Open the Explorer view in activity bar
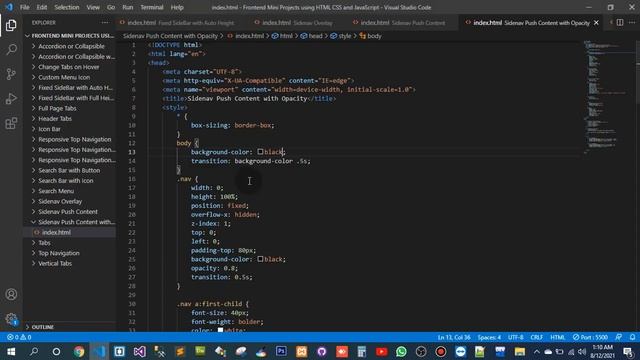The width and height of the screenshot is (640, 360). [11, 25]
